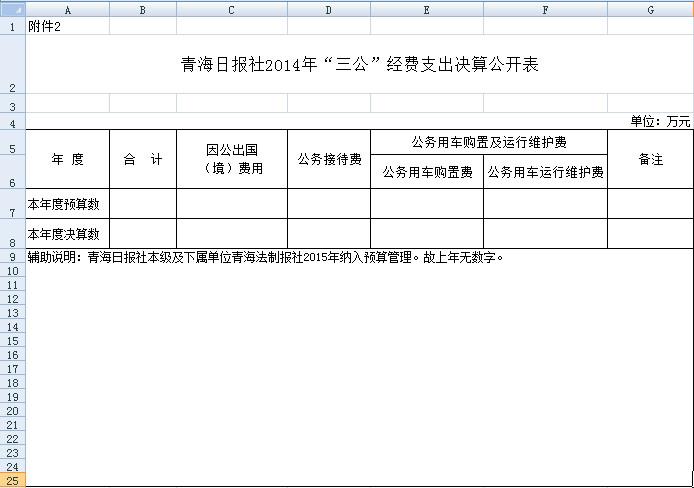694x488 pixels.
Task: Select row 12 header
Action: tap(13, 299)
